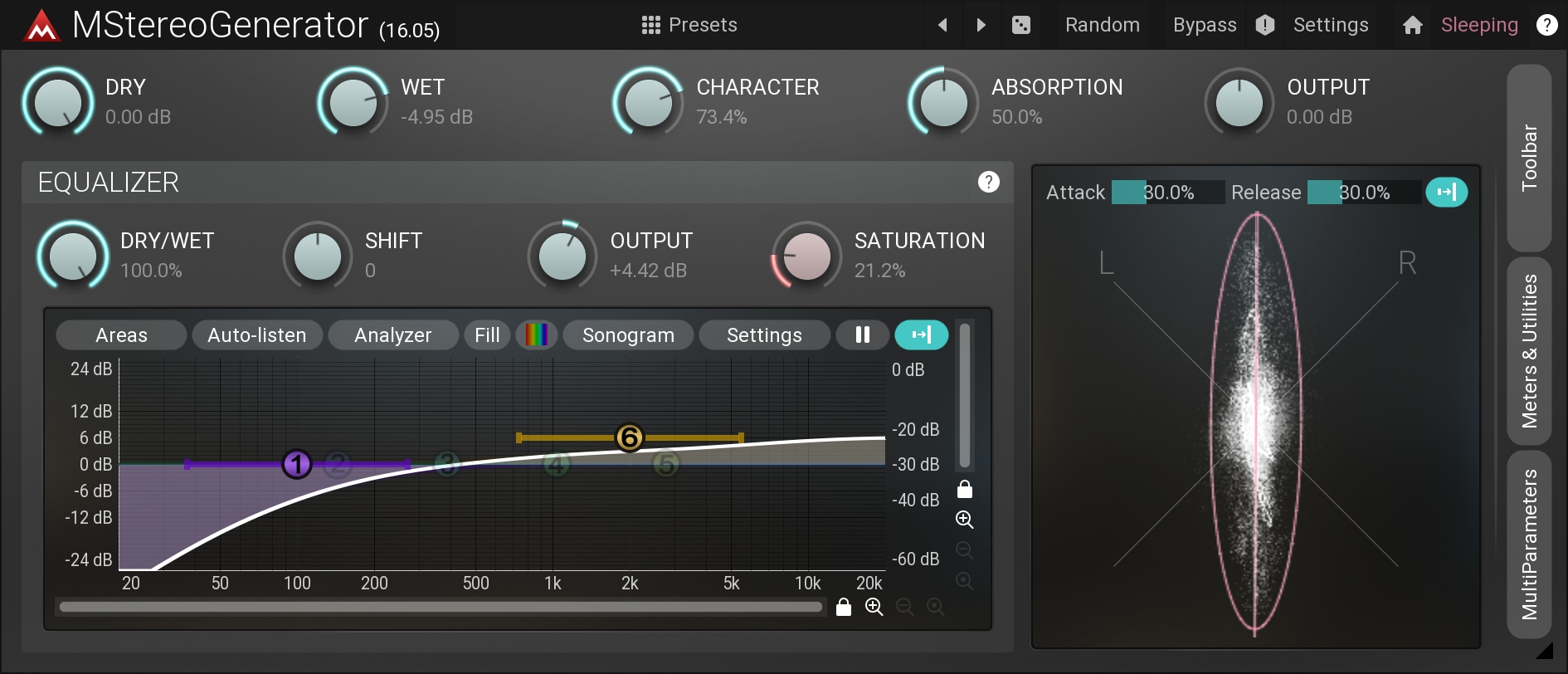
Task: Click the vertical graph scrollbar
Action: [965, 396]
